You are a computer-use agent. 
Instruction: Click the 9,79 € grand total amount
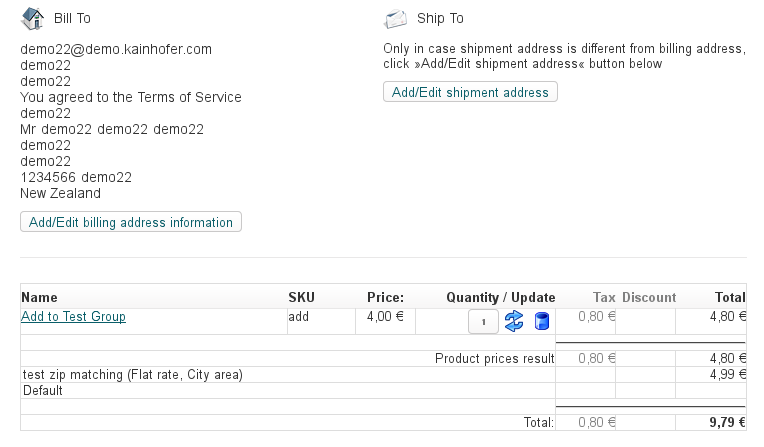pos(727,423)
